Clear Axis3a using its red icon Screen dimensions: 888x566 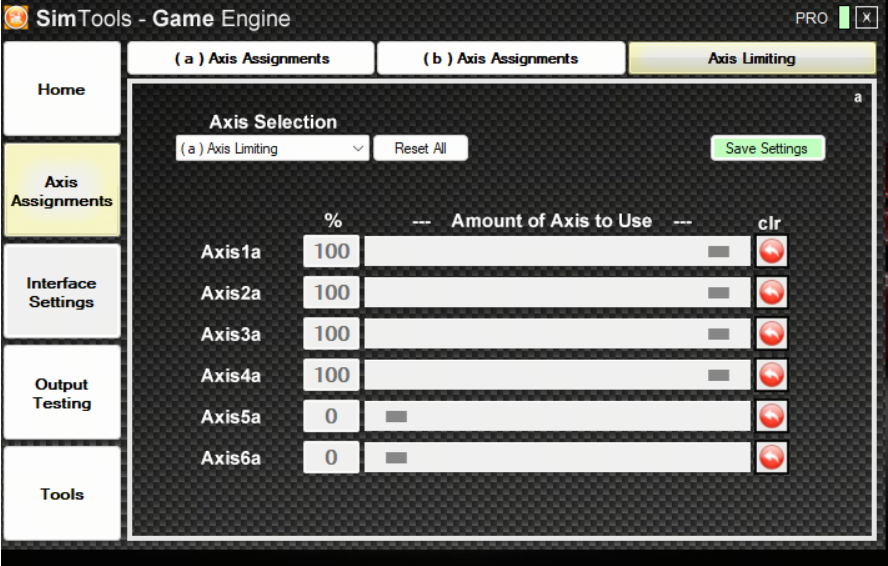[771, 334]
